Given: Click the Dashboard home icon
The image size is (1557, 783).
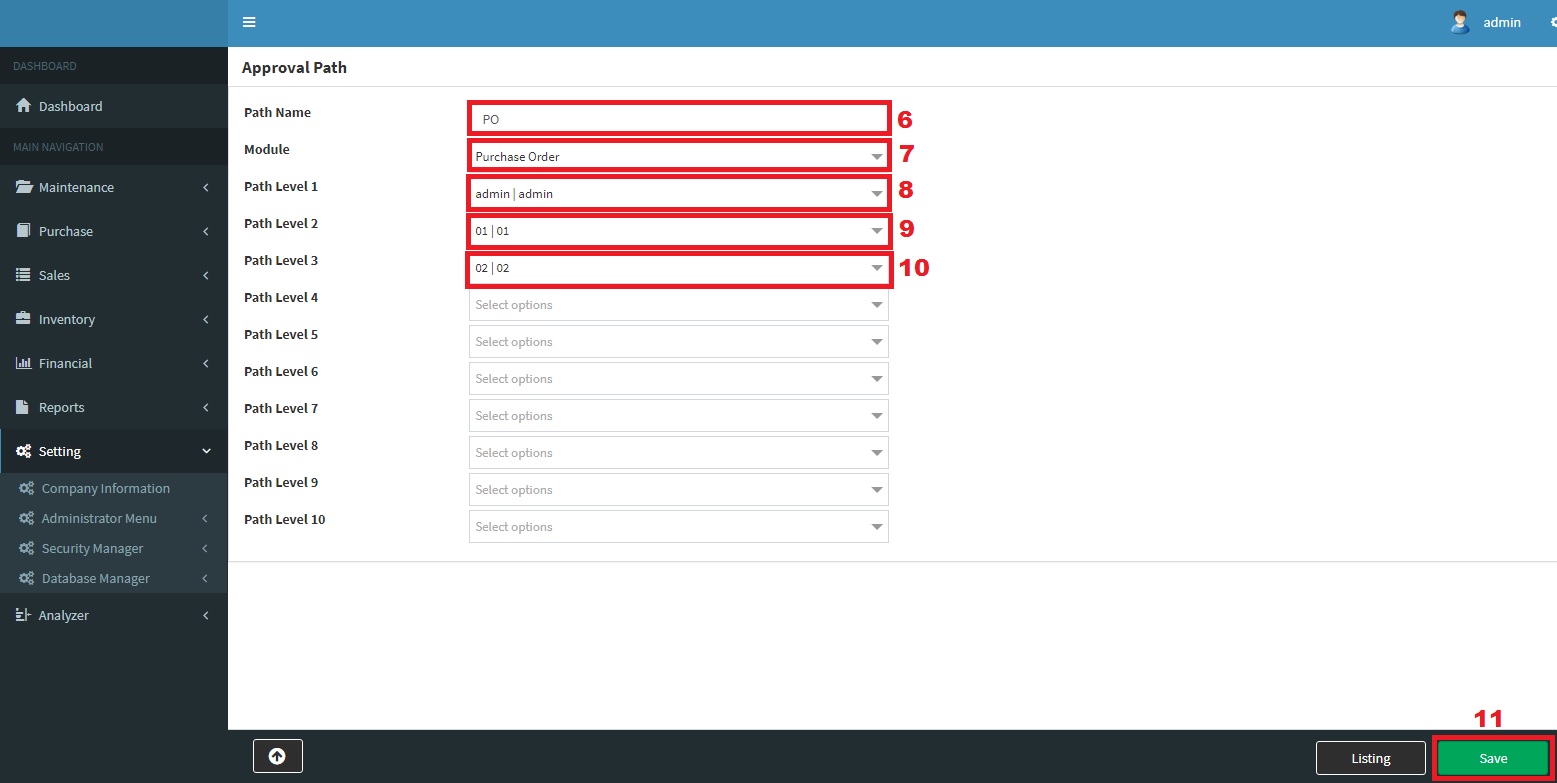Looking at the screenshot, I should (x=23, y=106).
